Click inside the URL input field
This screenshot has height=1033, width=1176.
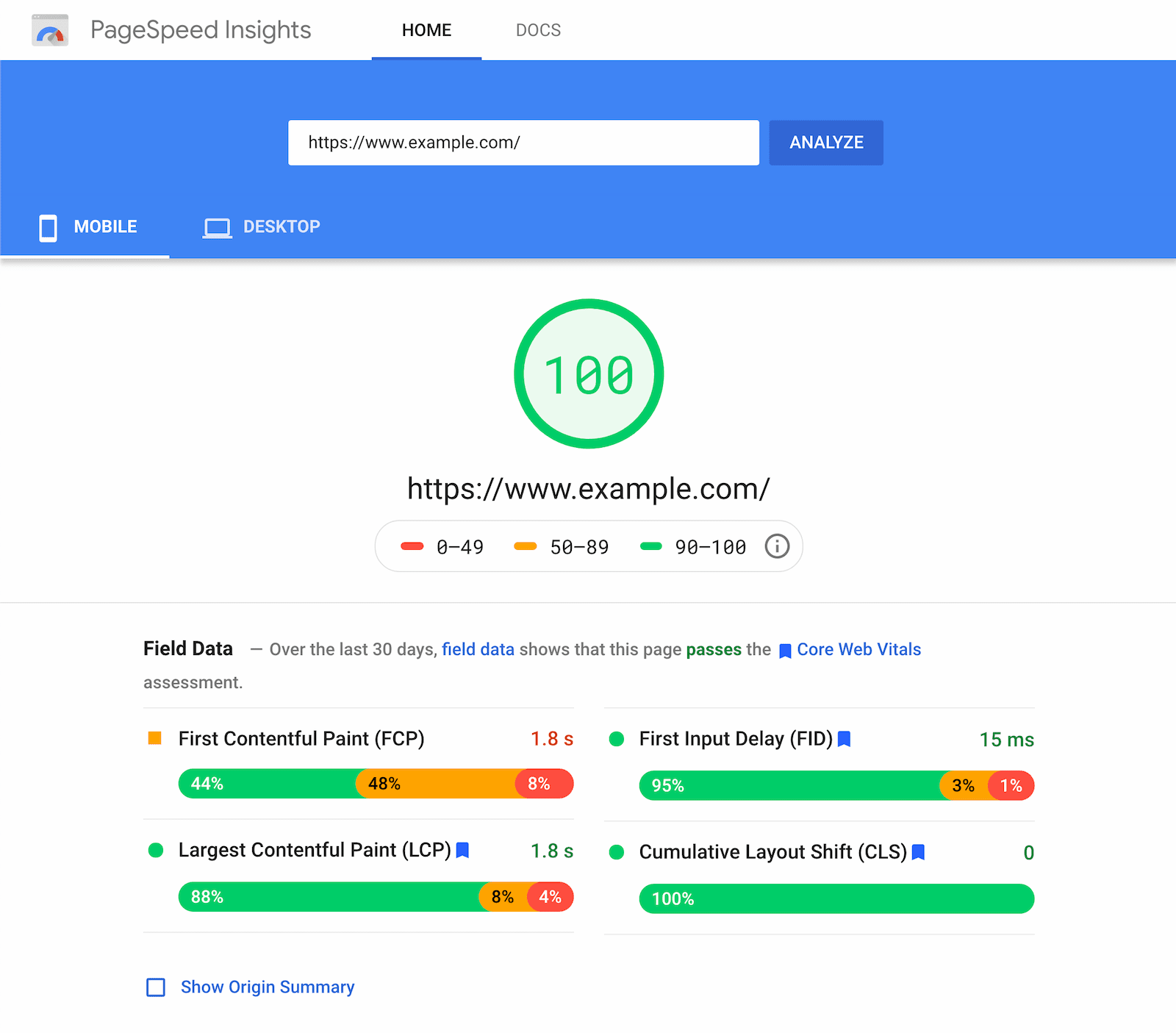(x=523, y=143)
